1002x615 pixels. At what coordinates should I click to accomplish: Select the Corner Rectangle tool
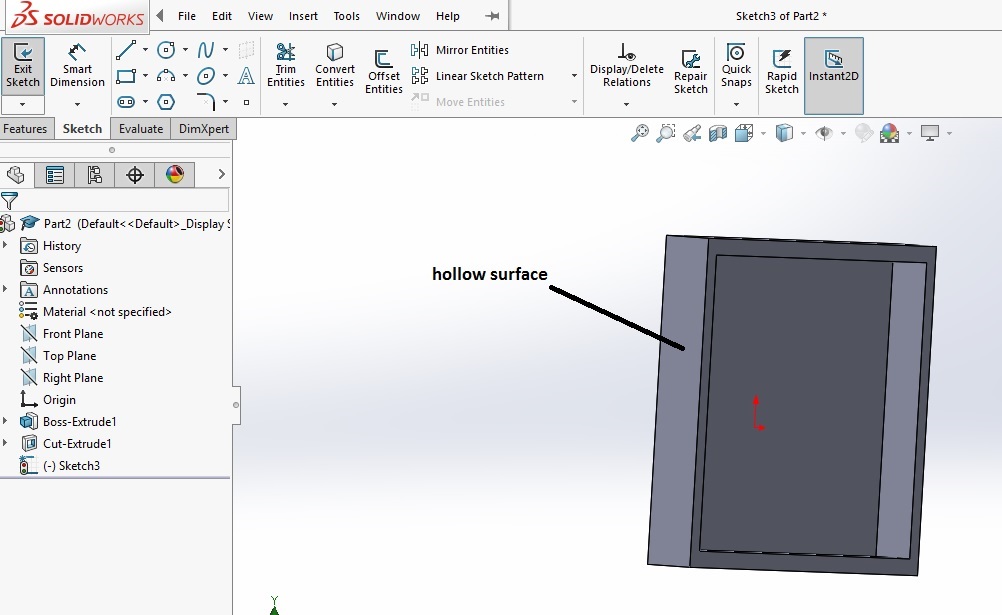(x=126, y=76)
